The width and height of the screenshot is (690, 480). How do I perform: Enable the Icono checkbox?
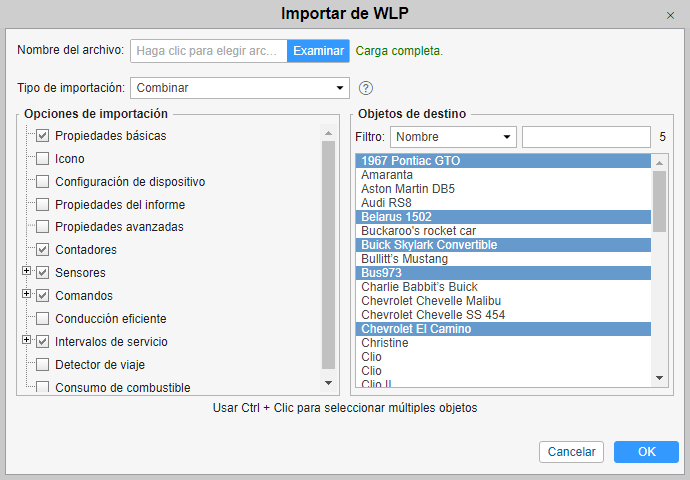42,158
